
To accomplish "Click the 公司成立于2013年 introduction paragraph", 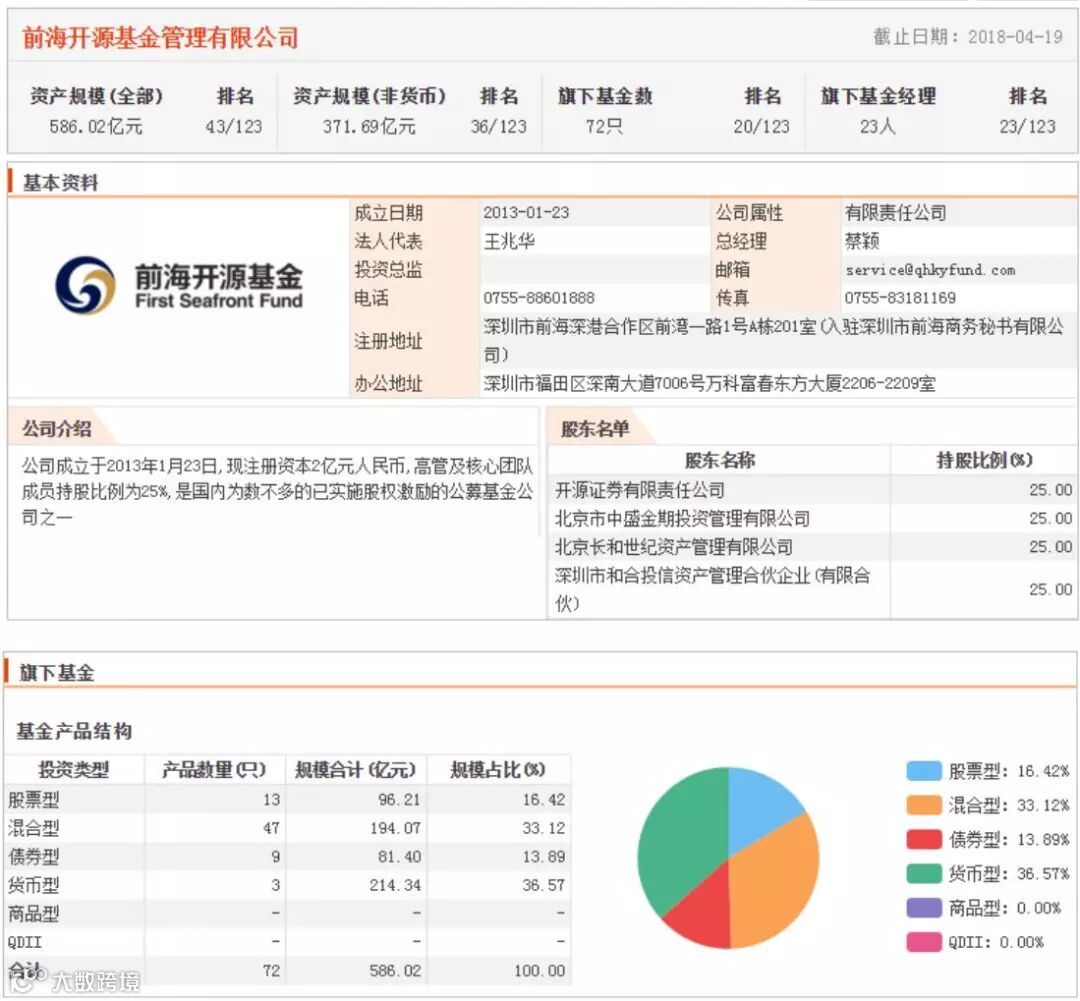I will coord(278,491).
